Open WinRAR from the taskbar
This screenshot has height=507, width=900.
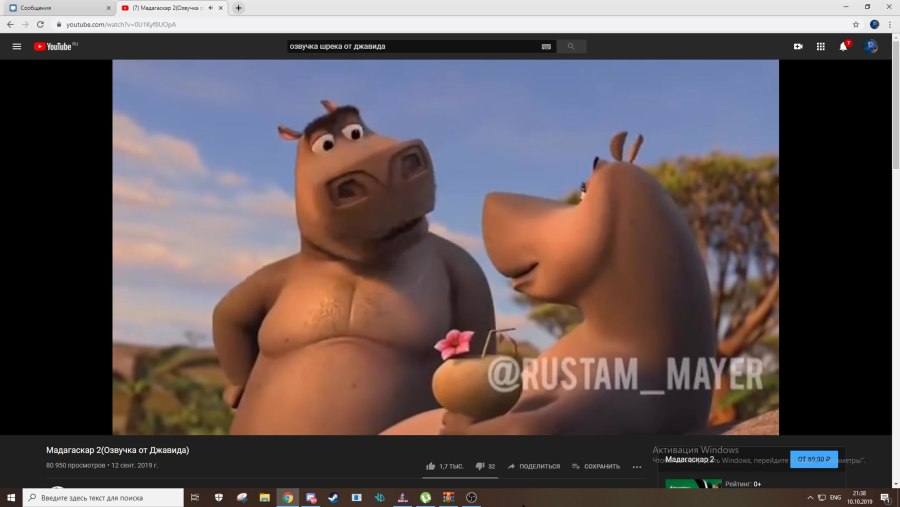tap(448, 497)
